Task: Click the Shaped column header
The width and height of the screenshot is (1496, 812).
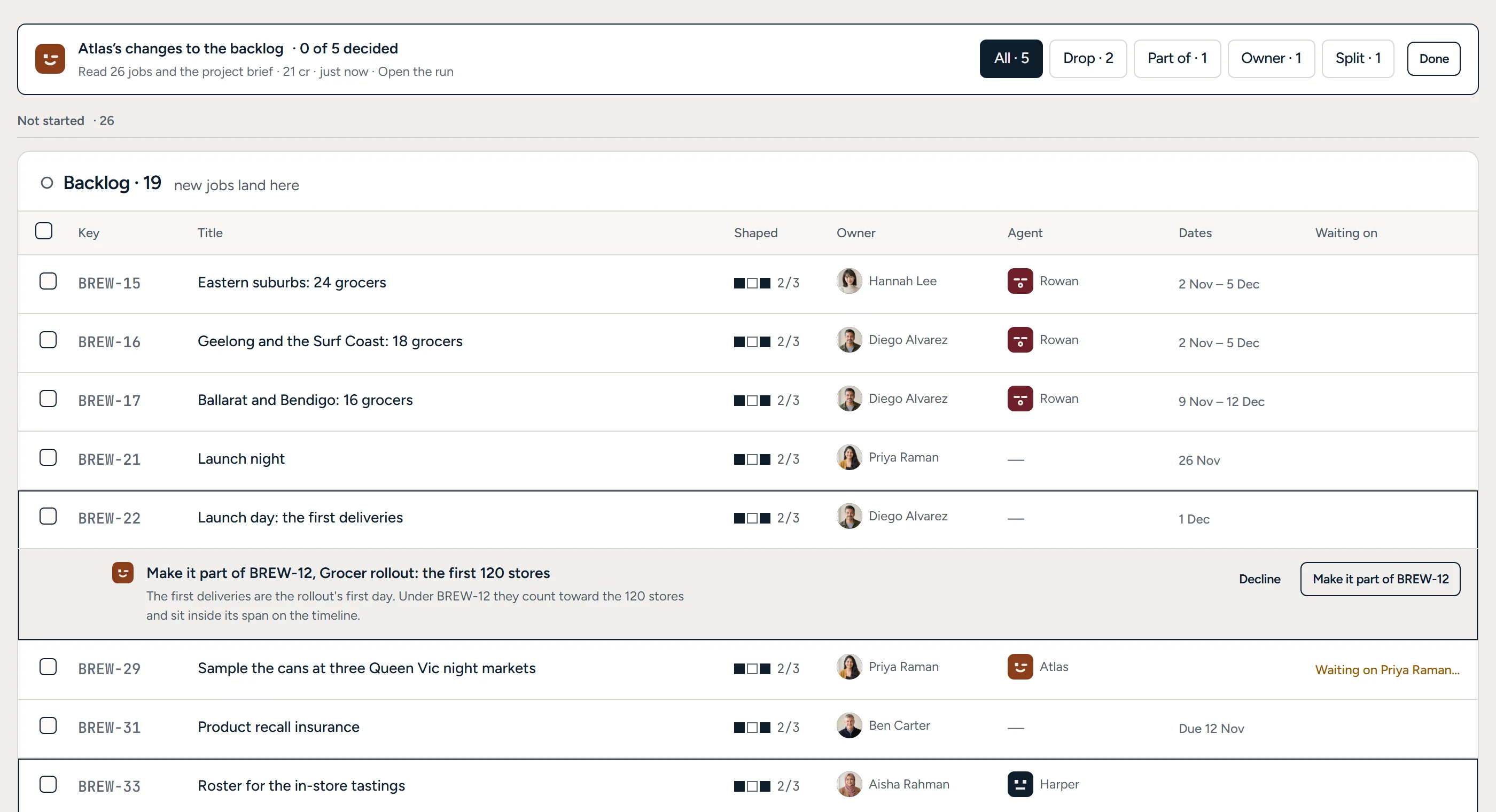Action: pyautogui.click(x=755, y=233)
